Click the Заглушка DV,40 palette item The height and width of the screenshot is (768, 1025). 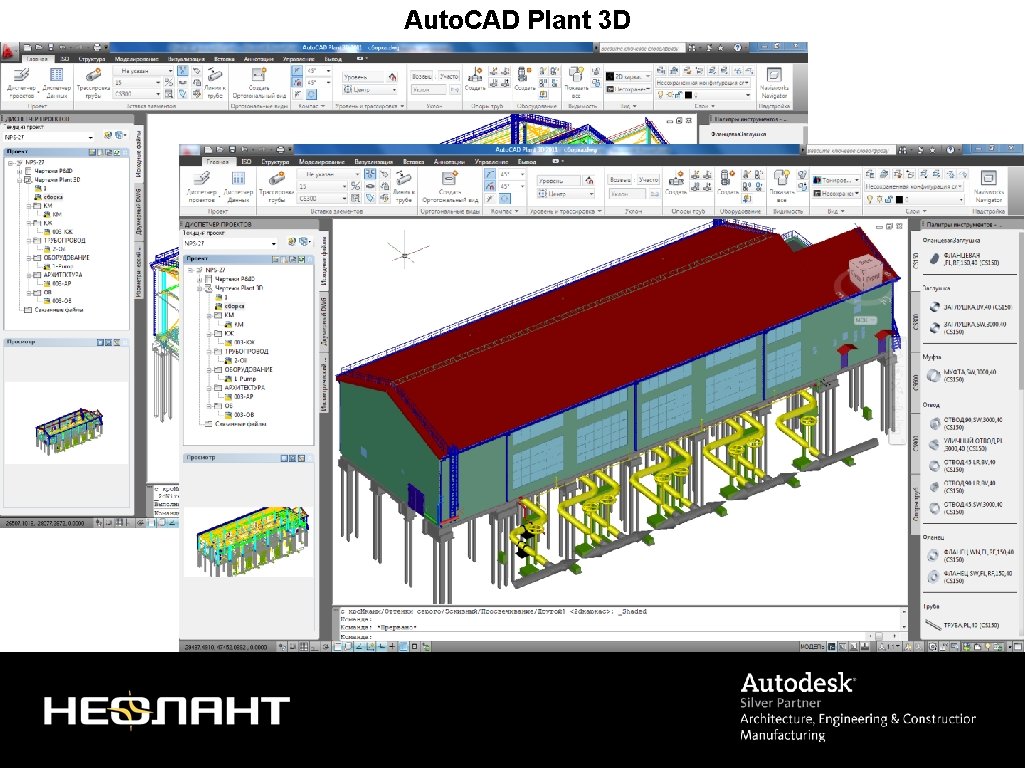click(x=969, y=307)
